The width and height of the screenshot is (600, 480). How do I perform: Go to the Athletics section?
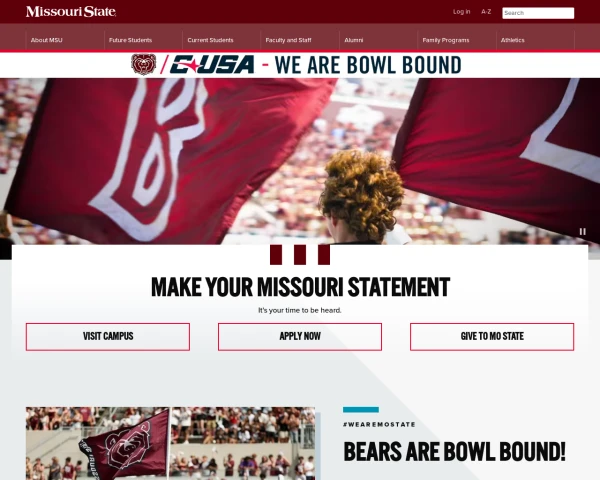513,40
